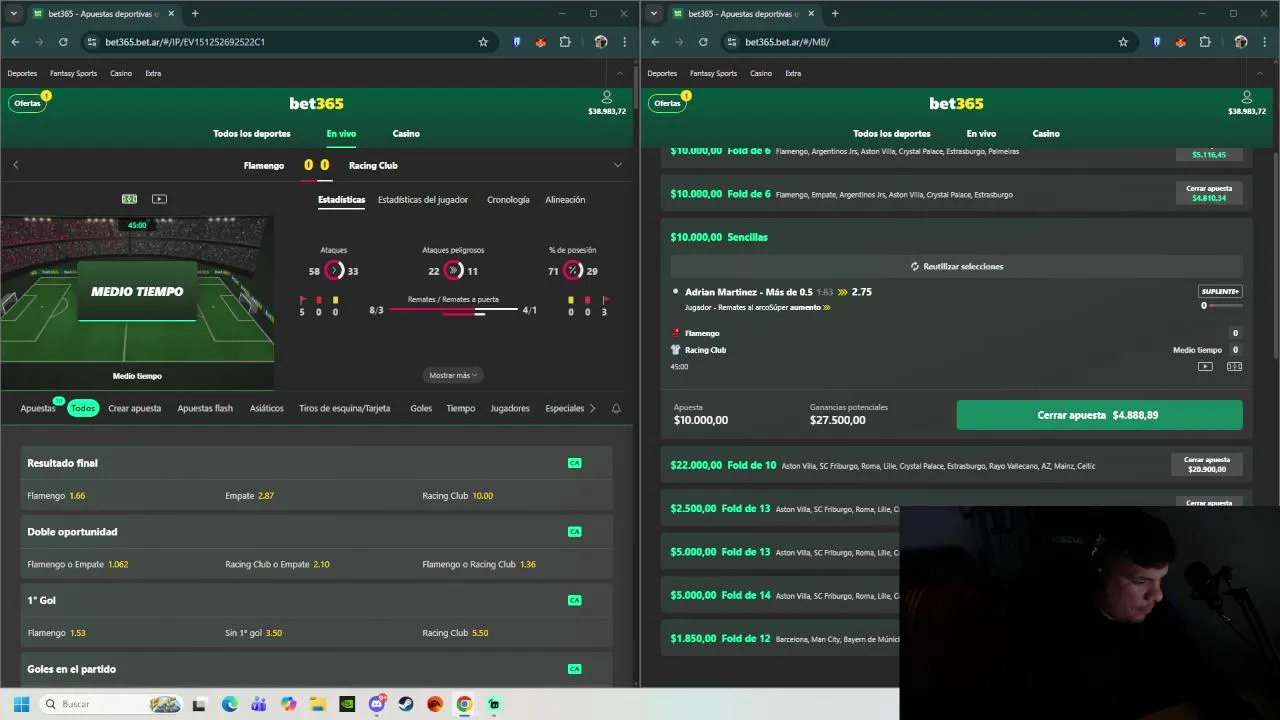
Task: Open the Cronología tab
Action: 508,199
